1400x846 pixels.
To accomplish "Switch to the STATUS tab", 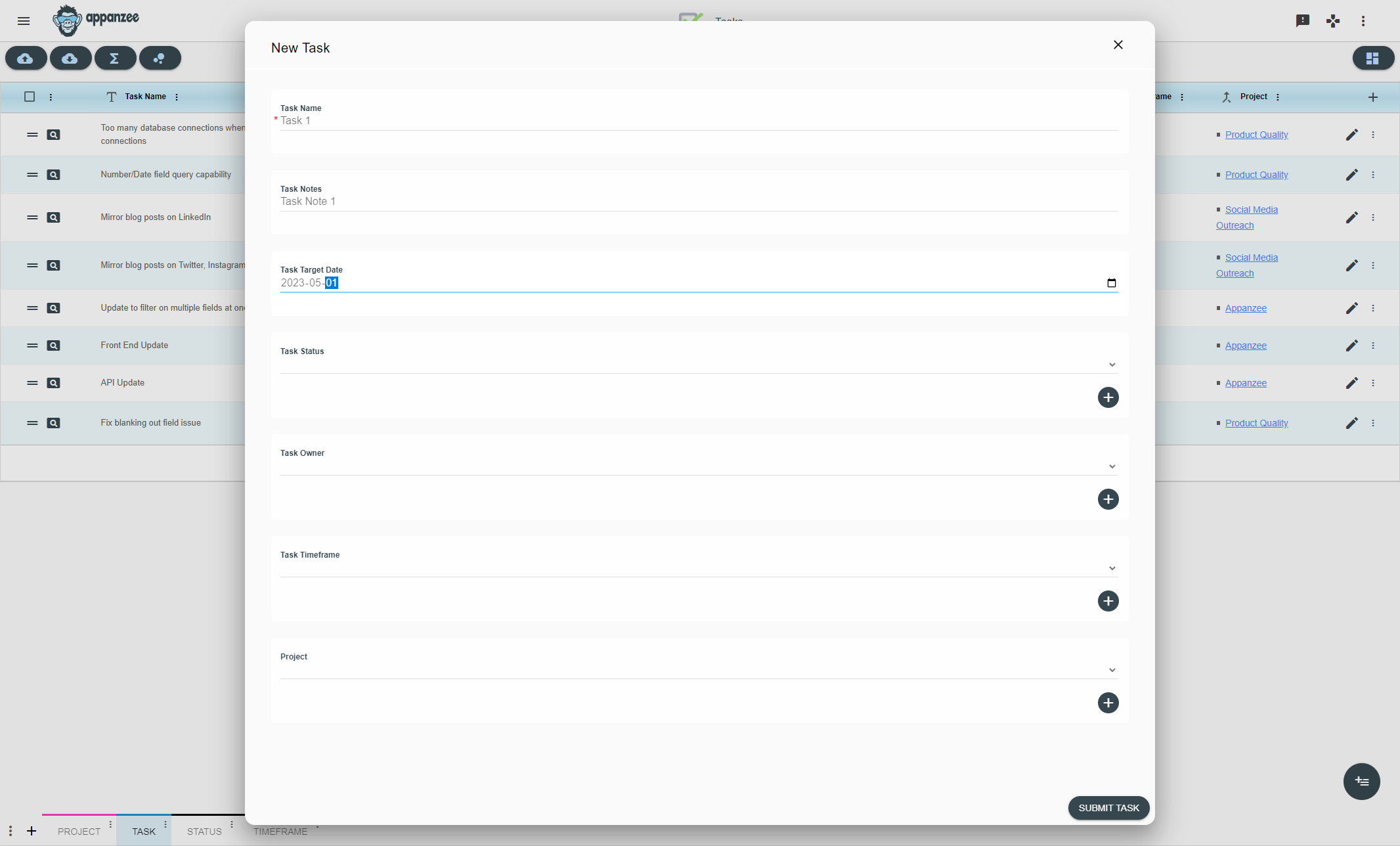I will (204, 832).
